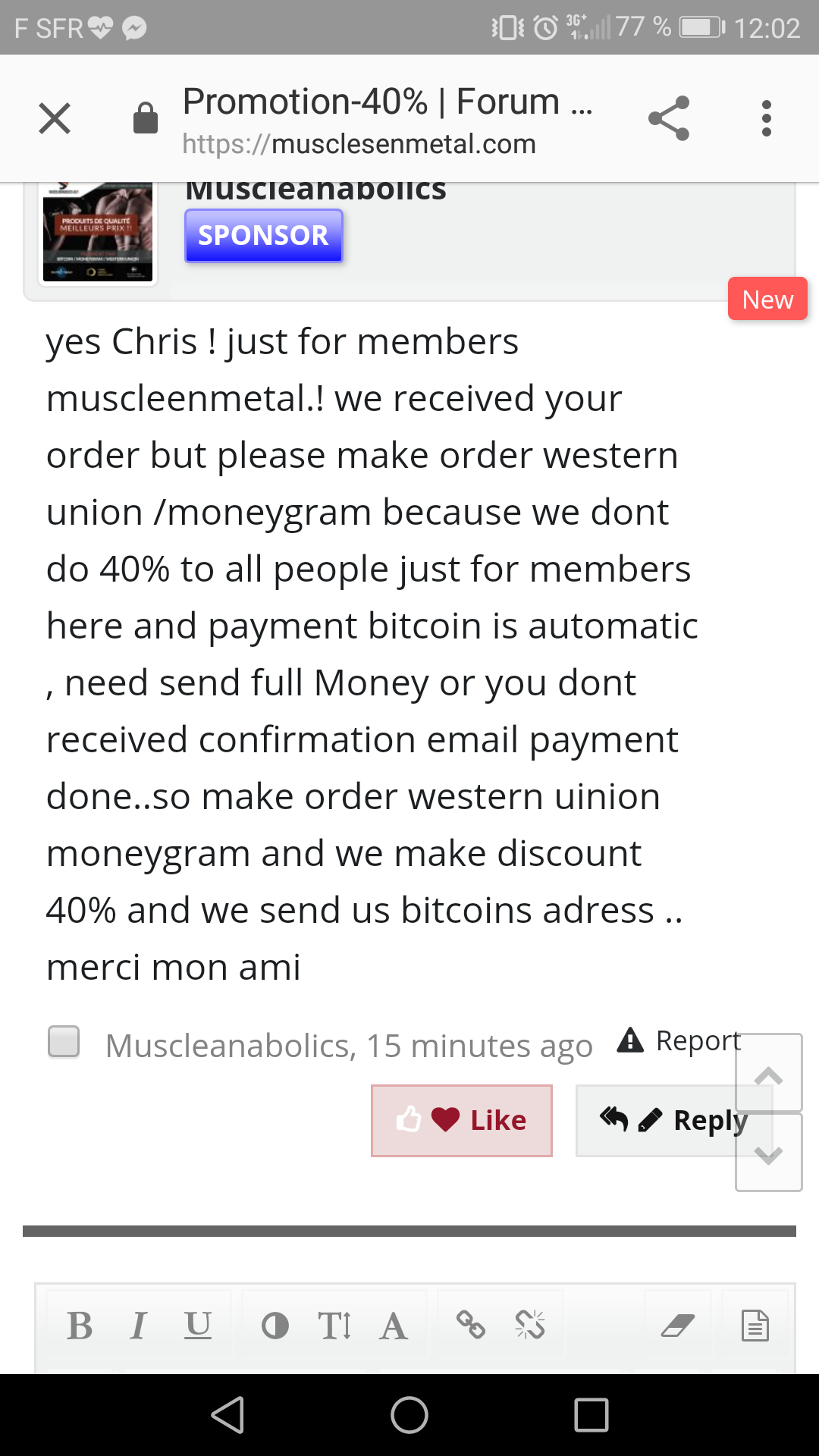Reply to the Muscleanabolics post
This screenshot has width=819, height=1456.
(x=673, y=1120)
